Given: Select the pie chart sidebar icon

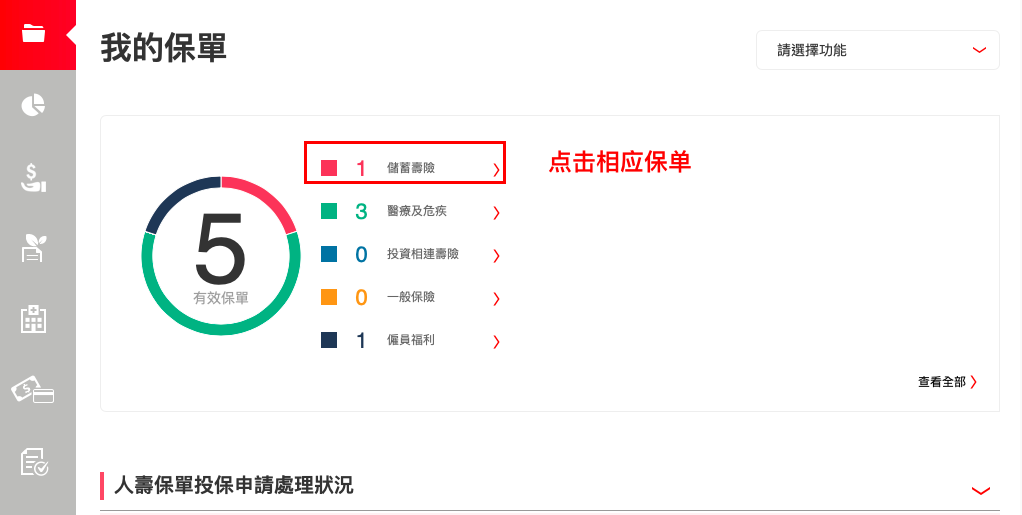Looking at the screenshot, I should point(33,105).
